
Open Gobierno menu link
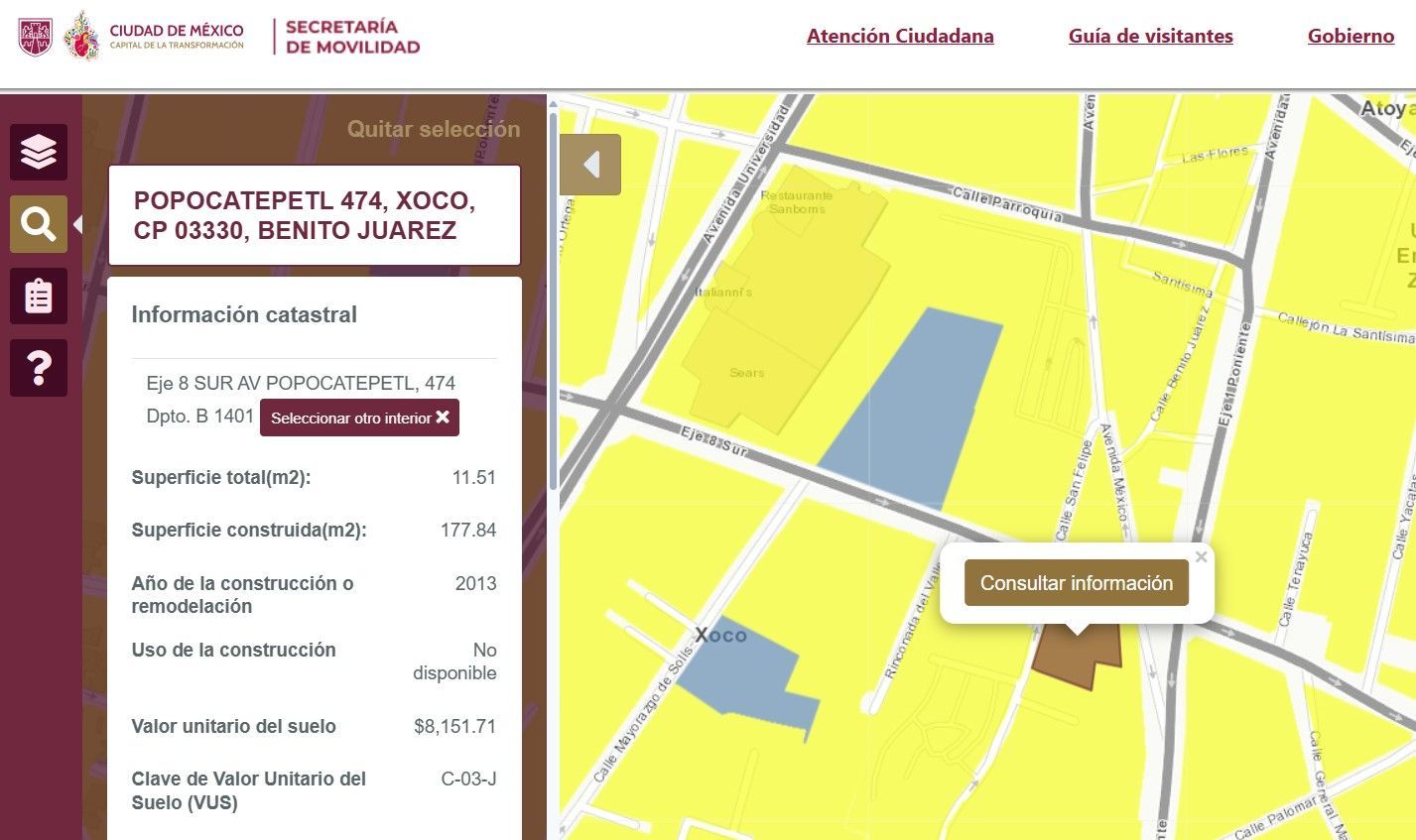pos(1351,37)
